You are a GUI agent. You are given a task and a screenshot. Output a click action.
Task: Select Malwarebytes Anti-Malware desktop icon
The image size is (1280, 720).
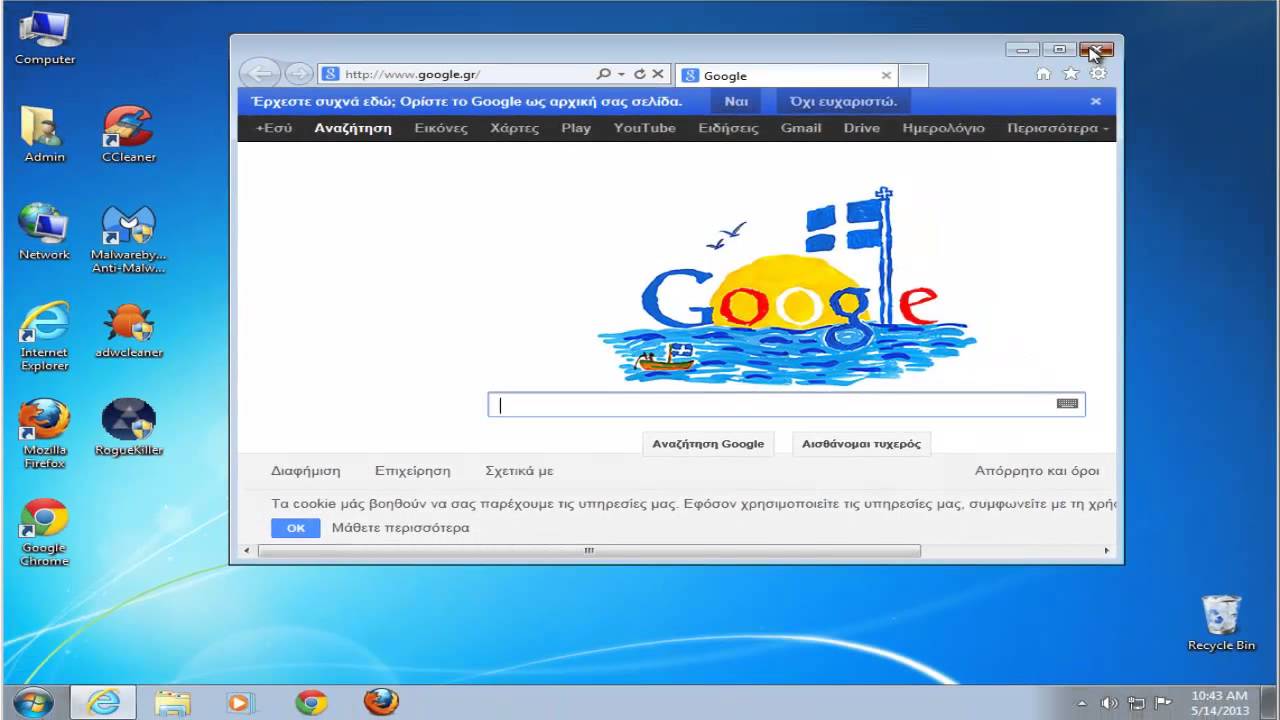point(128,239)
